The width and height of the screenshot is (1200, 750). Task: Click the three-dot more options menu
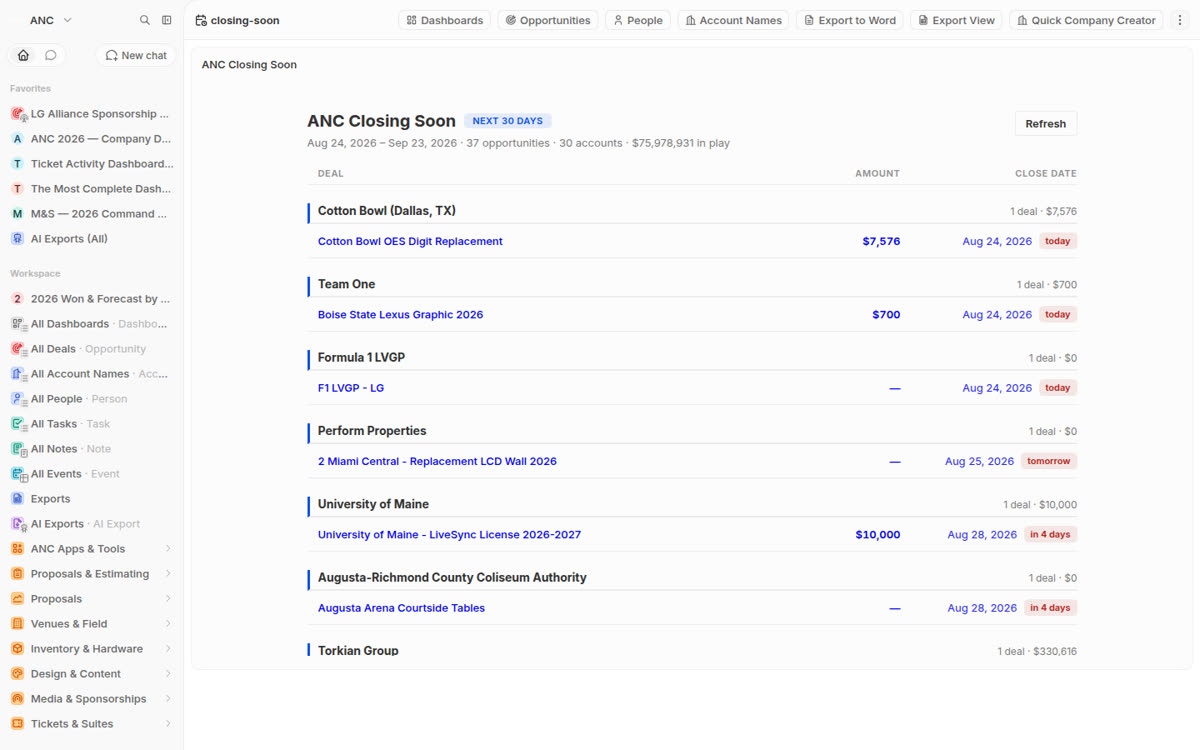[x=1180, y=20]
